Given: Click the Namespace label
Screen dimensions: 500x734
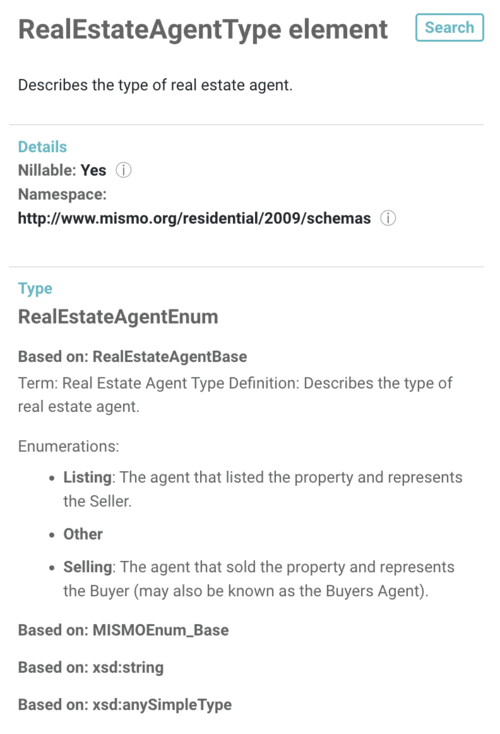Looking at the screenshot, I should (x=62, y=194).
